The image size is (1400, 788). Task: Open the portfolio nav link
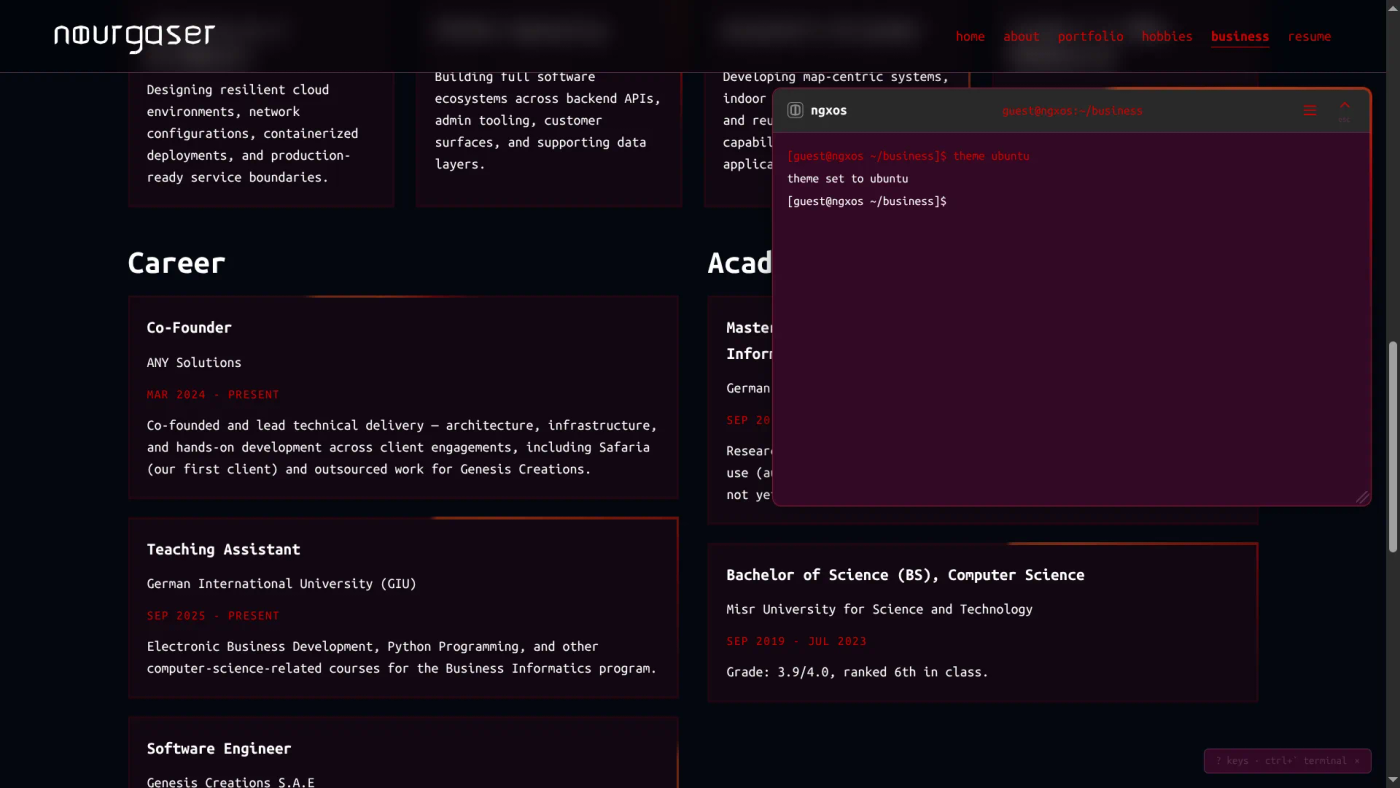click(x=1090, y=36)
